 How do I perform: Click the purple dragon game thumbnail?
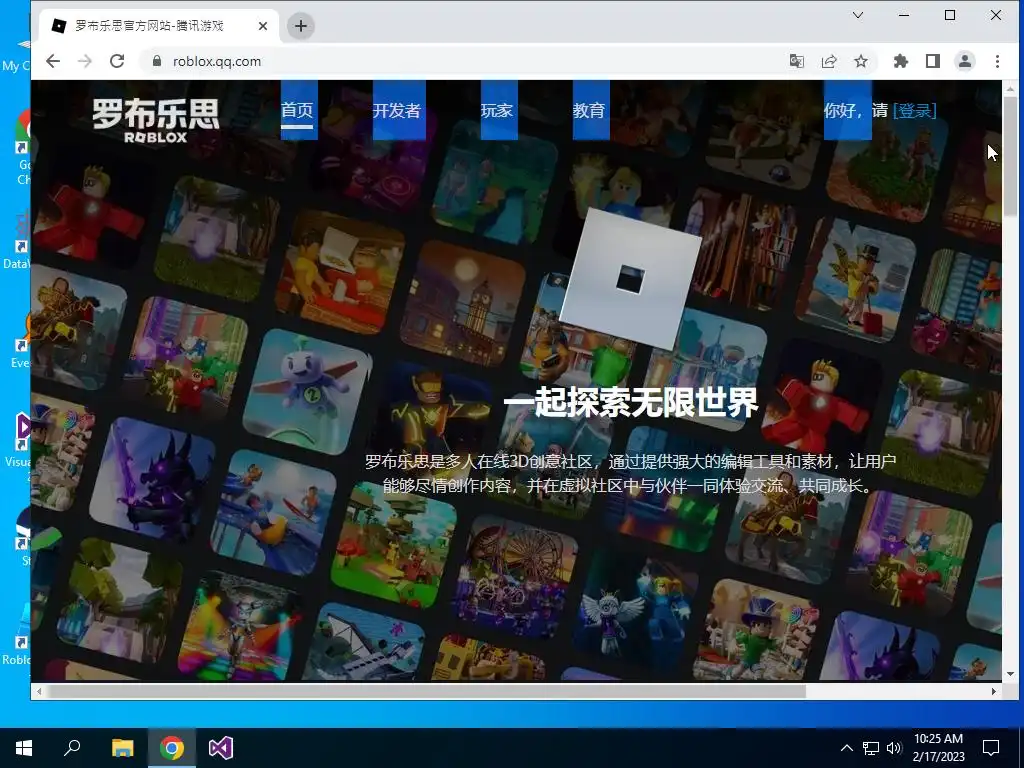coord(153,480)
